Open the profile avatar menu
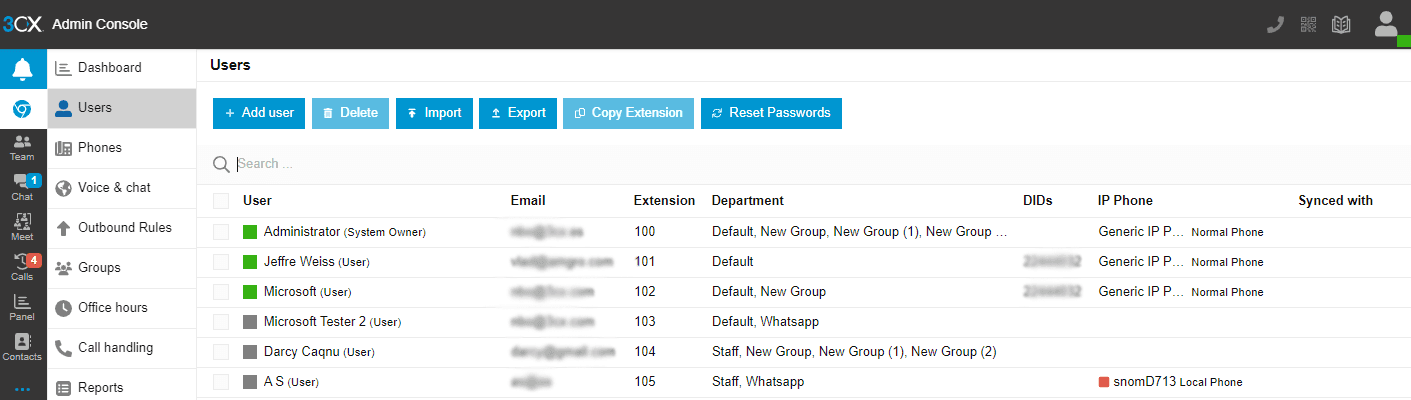Image resolution: width=1411 pixels, height=400 pixels. pos(1386,25)
